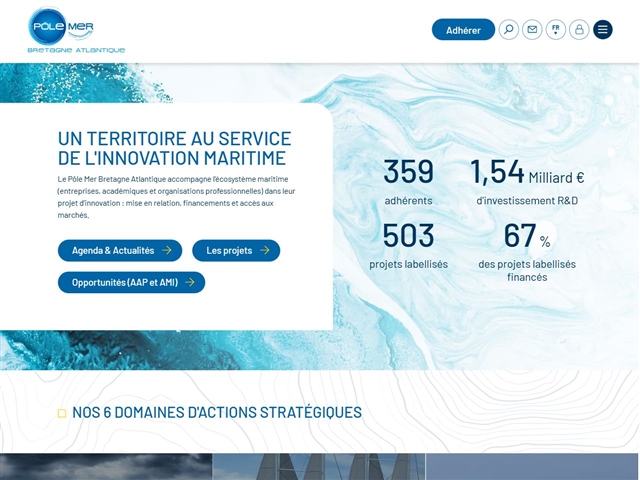This screenshot has width=640, height=480.
Task: Click the Nos 6 domaines d'actions stratégiques heading
Action: pyautogui.click(x=217, y=413)
